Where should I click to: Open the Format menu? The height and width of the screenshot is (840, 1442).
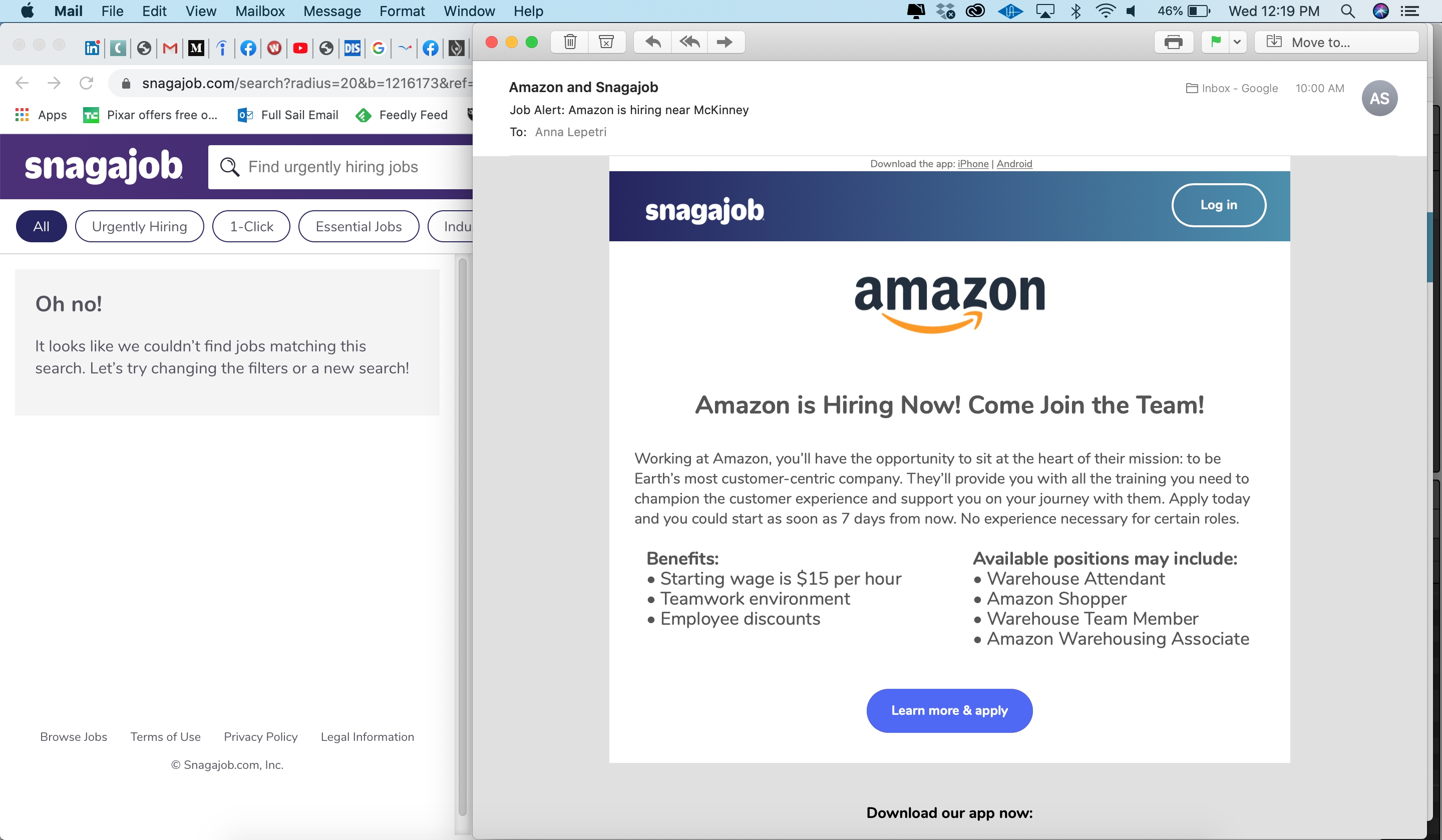[x=402, y=11]
